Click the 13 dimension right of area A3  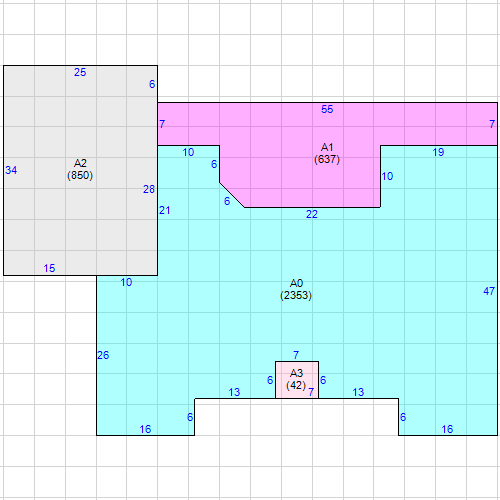coord(358,392)
